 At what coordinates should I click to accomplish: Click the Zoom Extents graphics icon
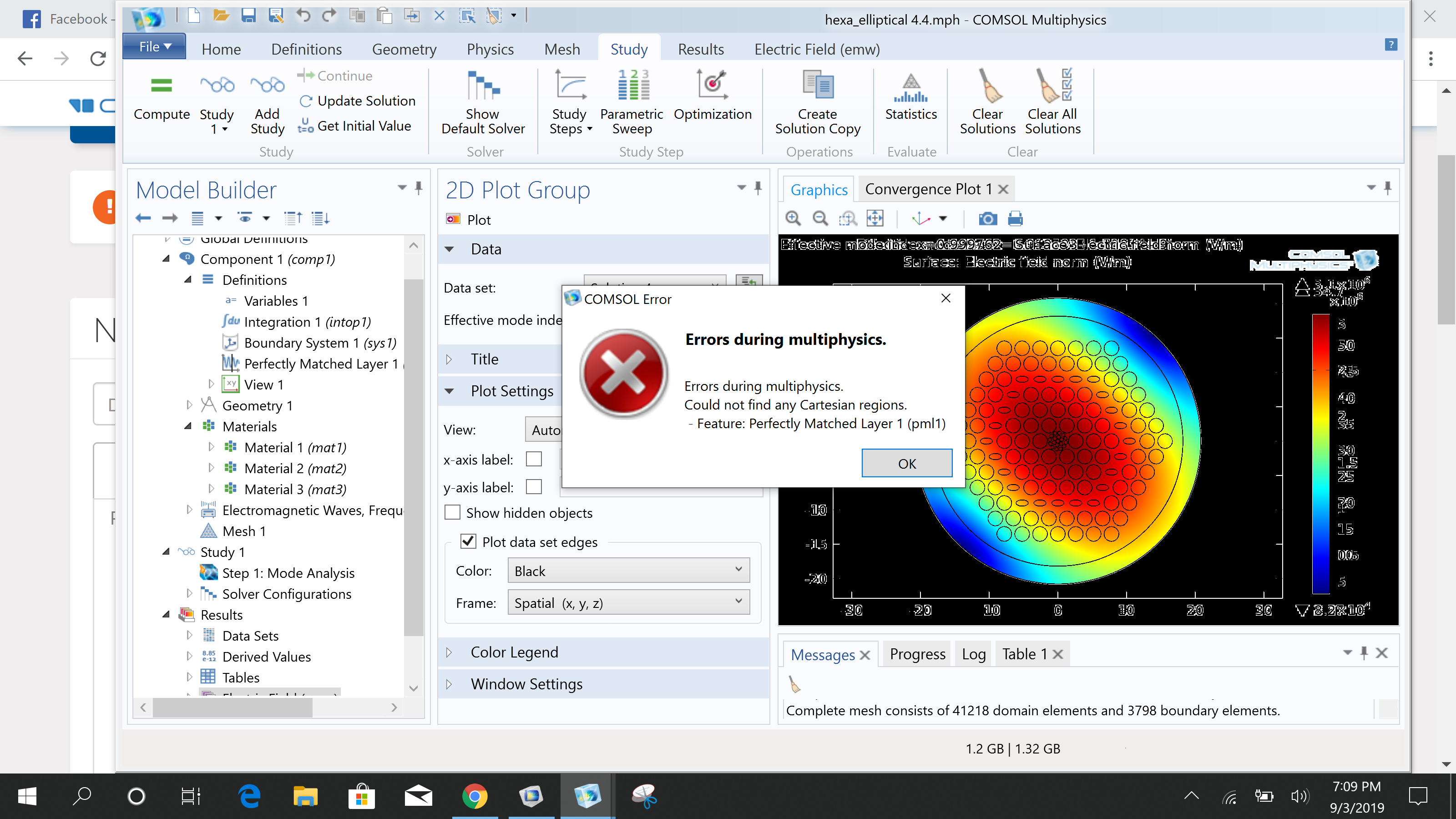point(875,218)
